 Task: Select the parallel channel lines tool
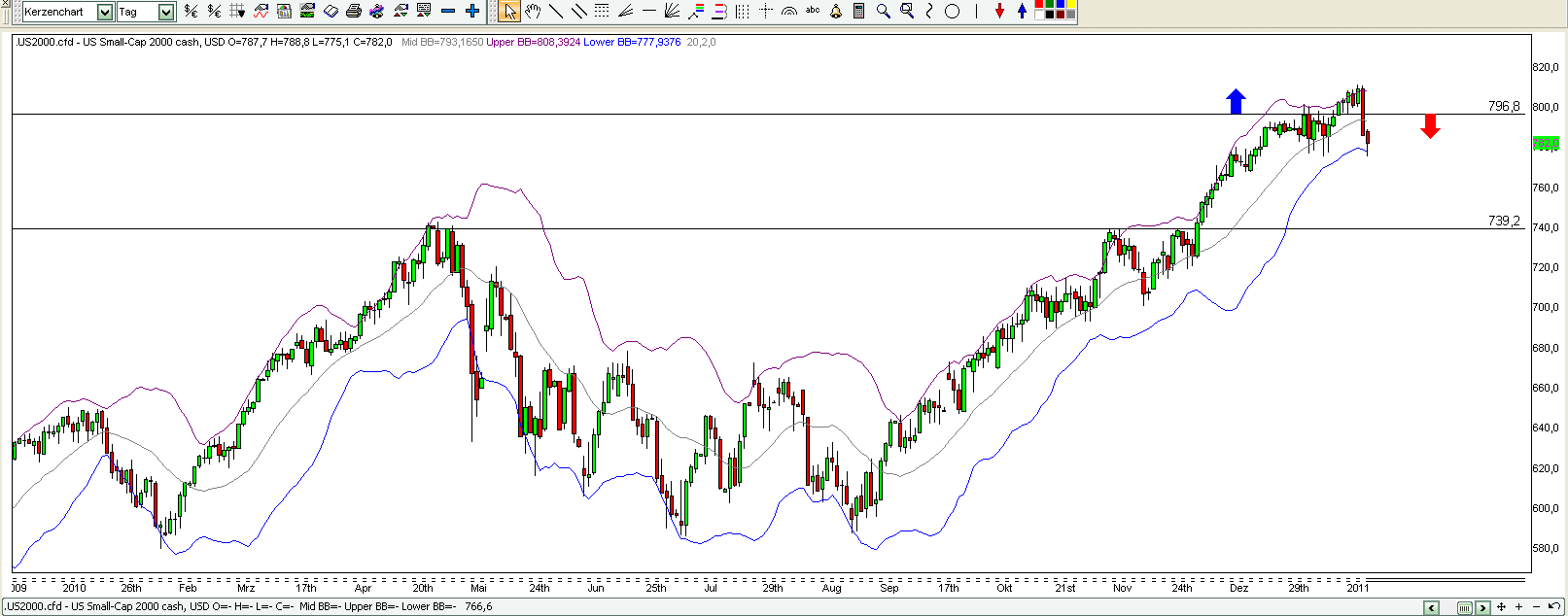click(x=579, y=12)
